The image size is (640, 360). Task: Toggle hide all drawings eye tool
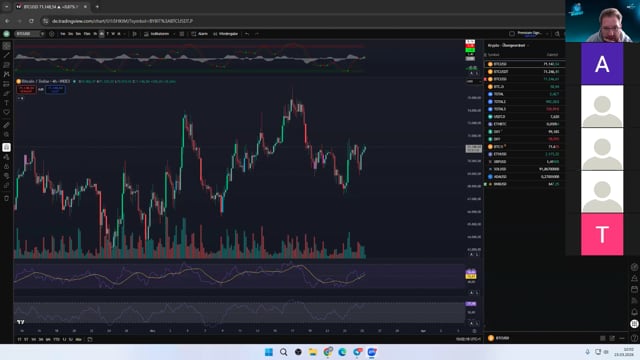click(x=7, y=176)
